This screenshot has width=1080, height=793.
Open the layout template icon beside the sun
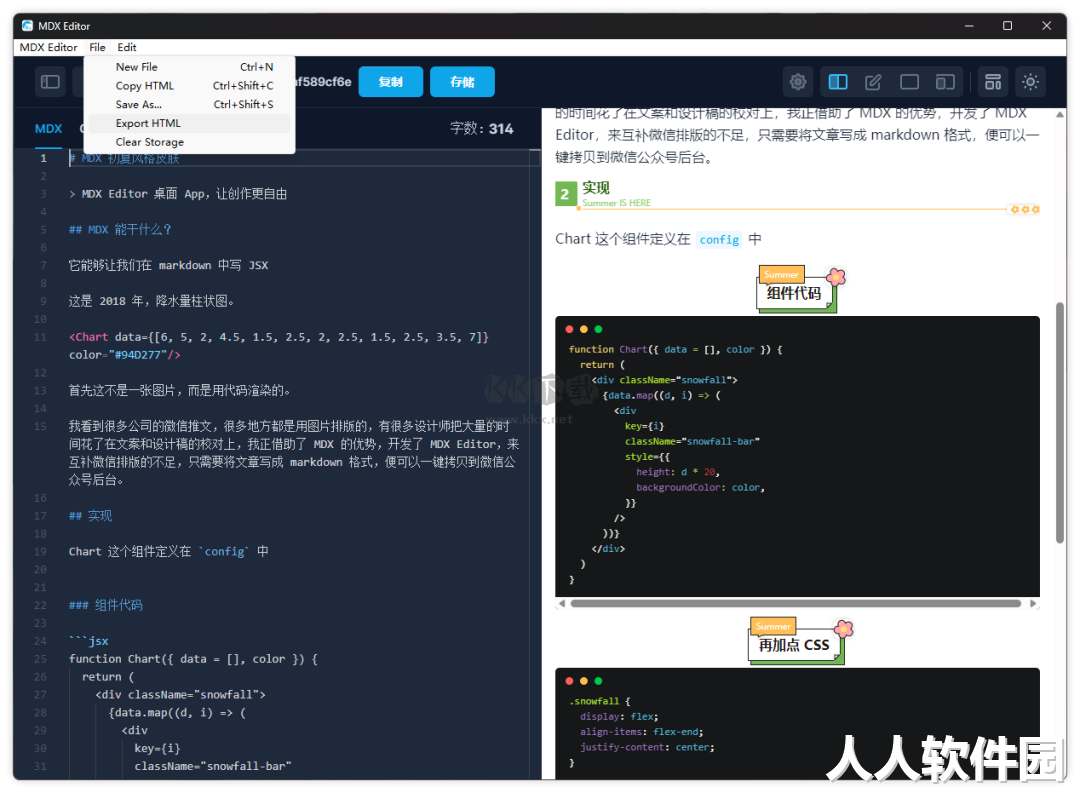coord(993,82)
